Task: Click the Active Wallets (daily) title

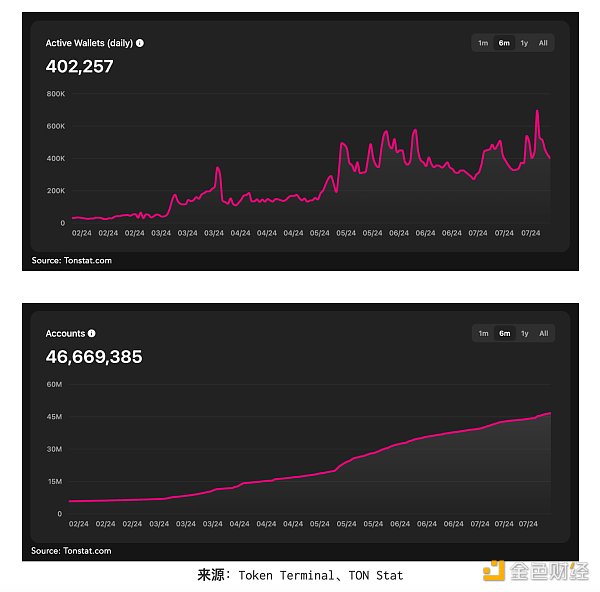Action: point(89,43)
